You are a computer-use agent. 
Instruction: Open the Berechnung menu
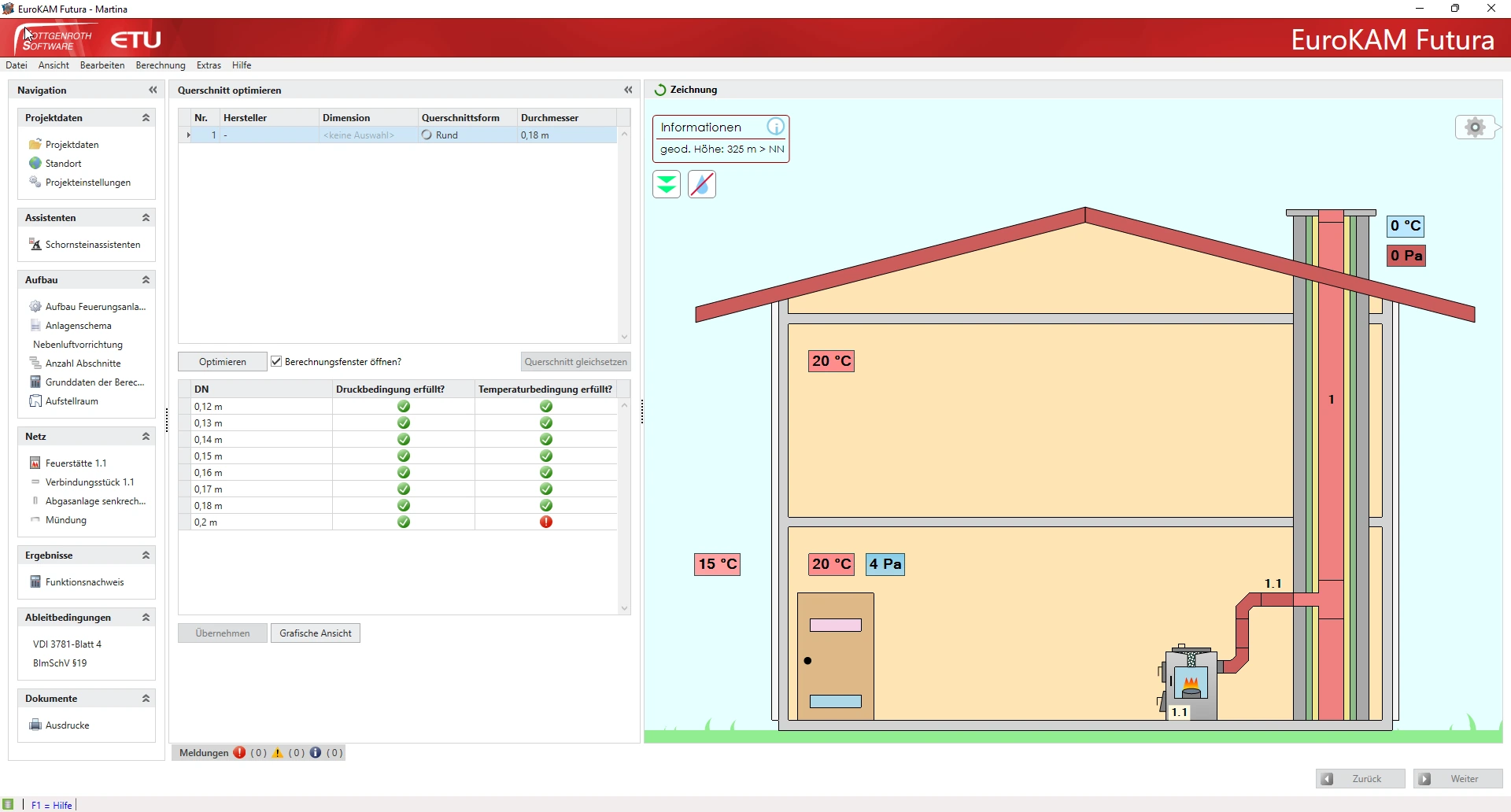(x=160, y=65)
